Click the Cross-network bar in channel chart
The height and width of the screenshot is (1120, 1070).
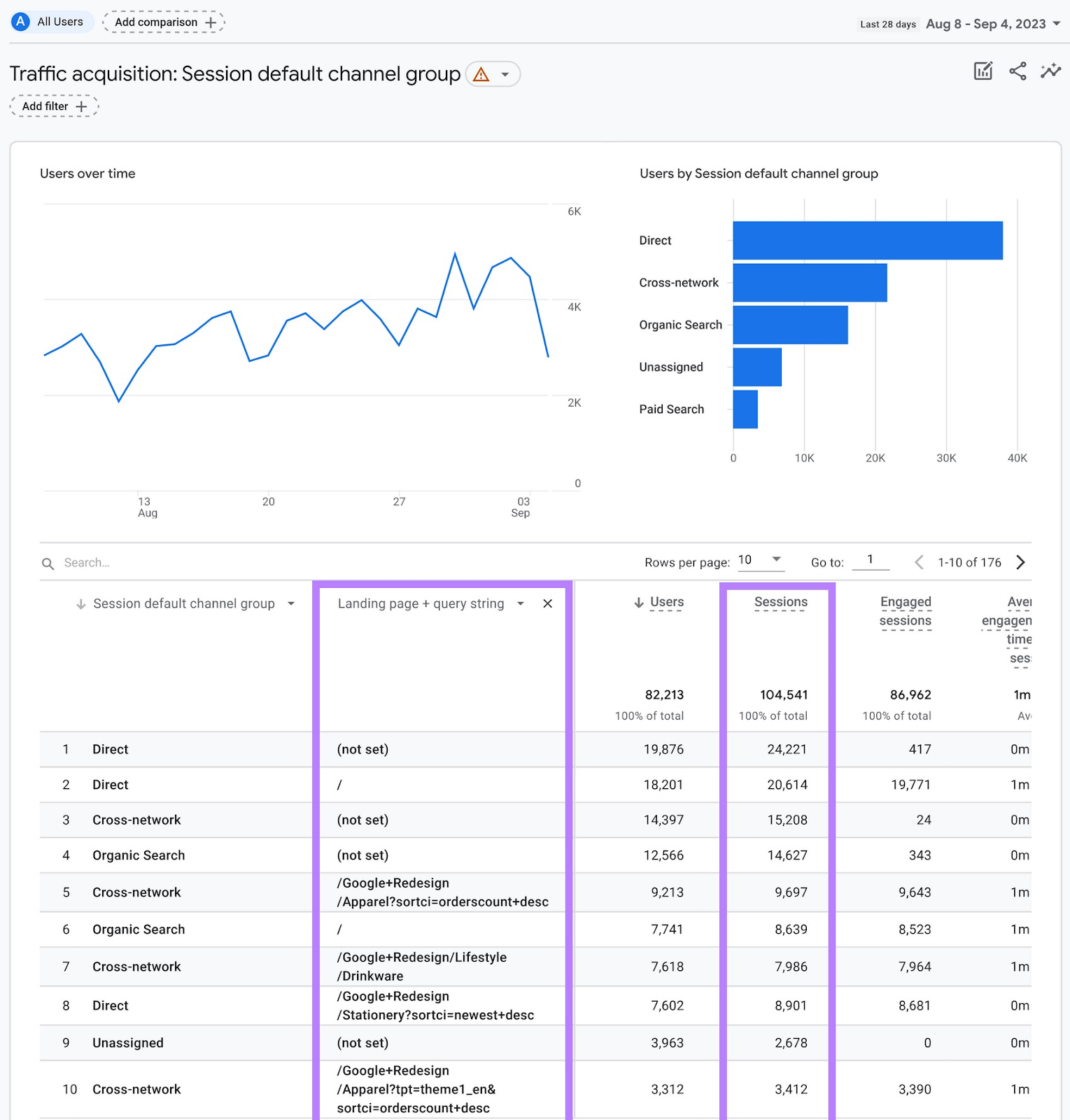point(810,283)
